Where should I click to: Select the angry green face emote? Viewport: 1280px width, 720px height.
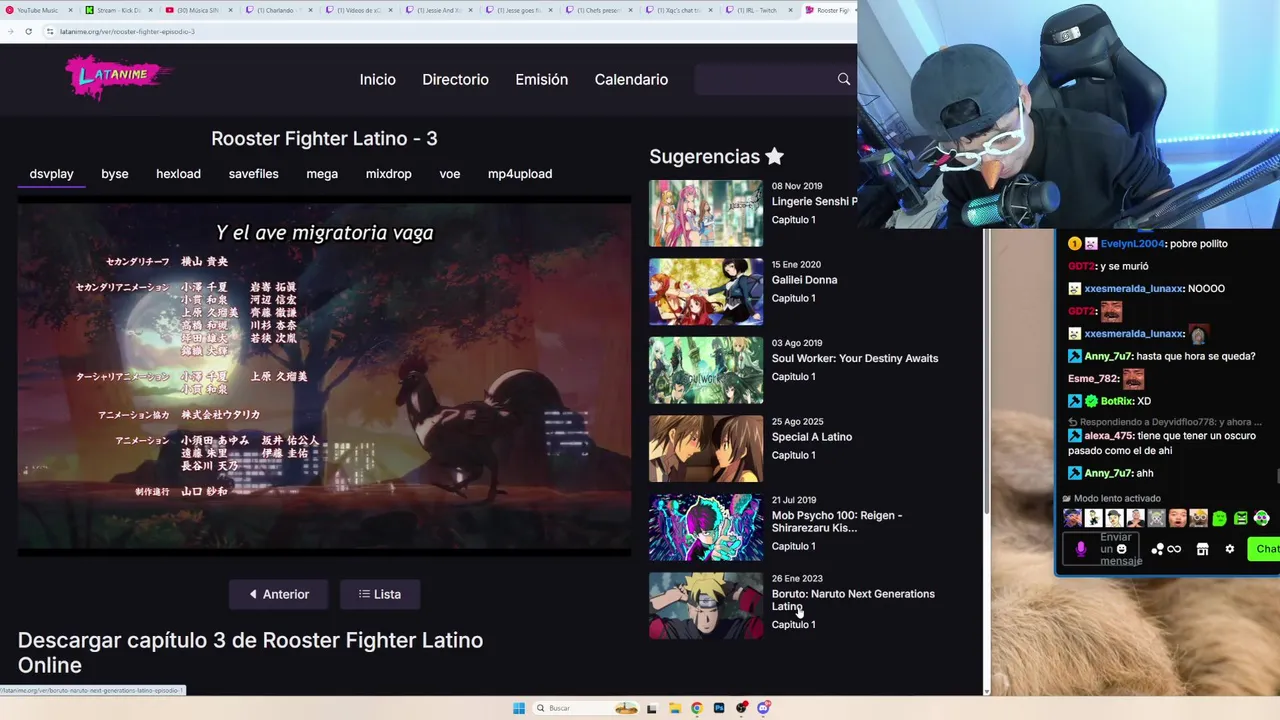tap(1241, 518)
